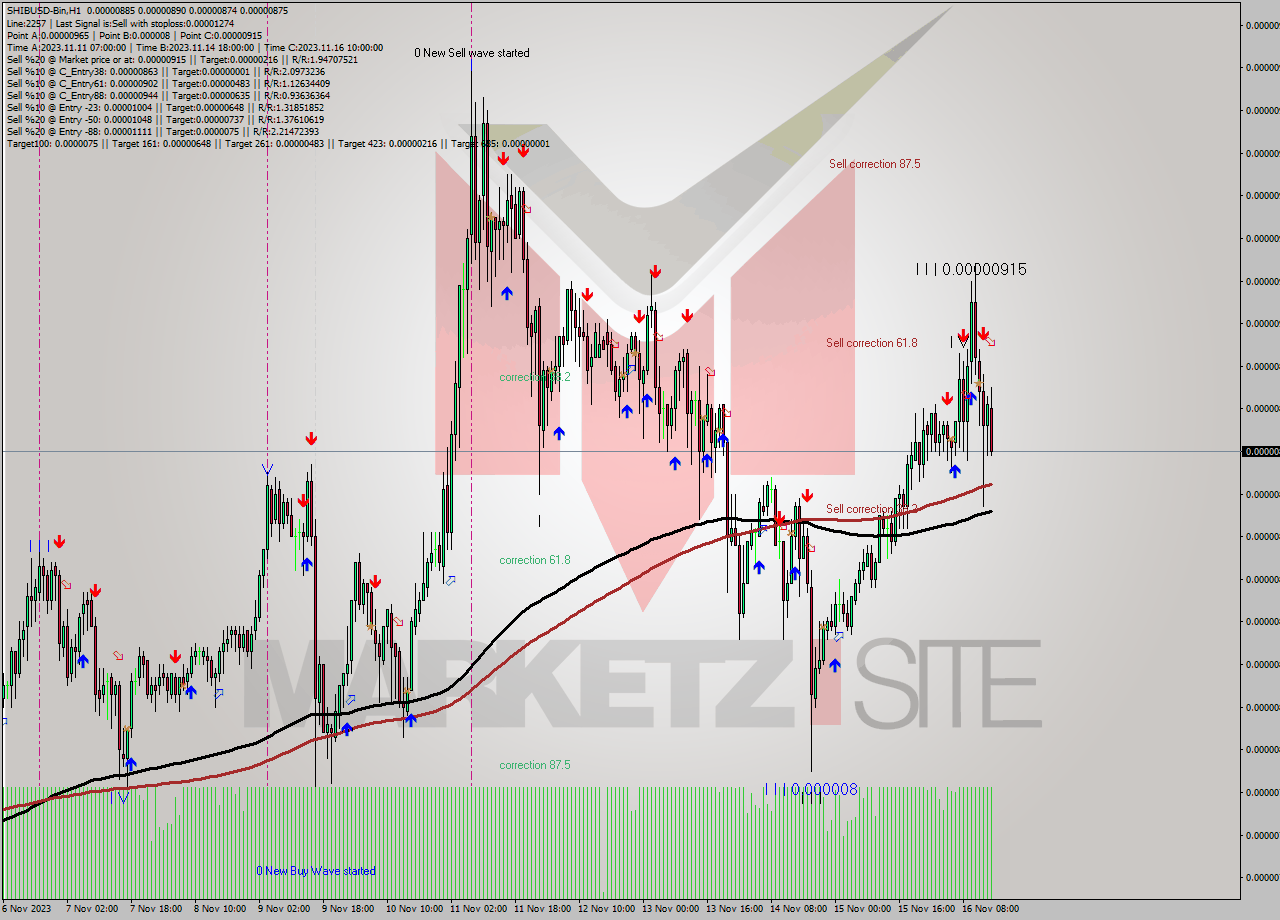Click the '0.00000915' Point C price label
This screenshot has height=920, width=1280.
tap(984, 269)
